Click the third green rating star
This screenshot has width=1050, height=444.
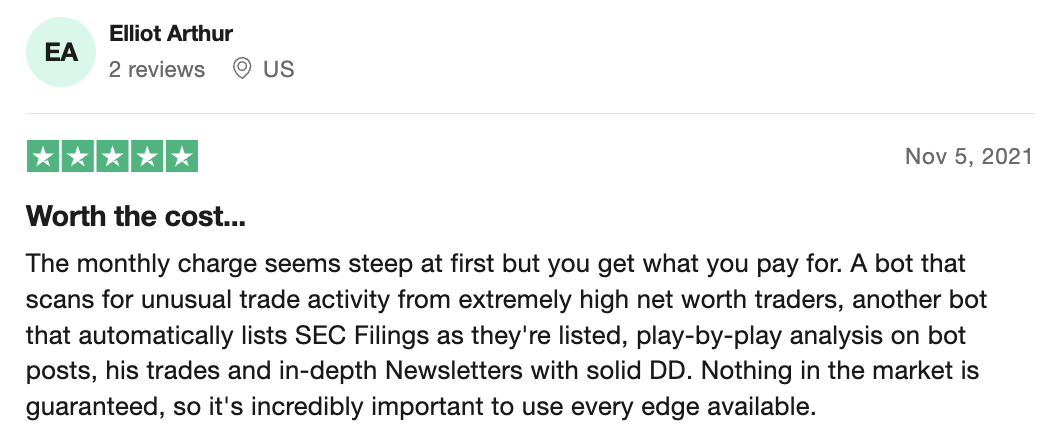click(112, 157)
